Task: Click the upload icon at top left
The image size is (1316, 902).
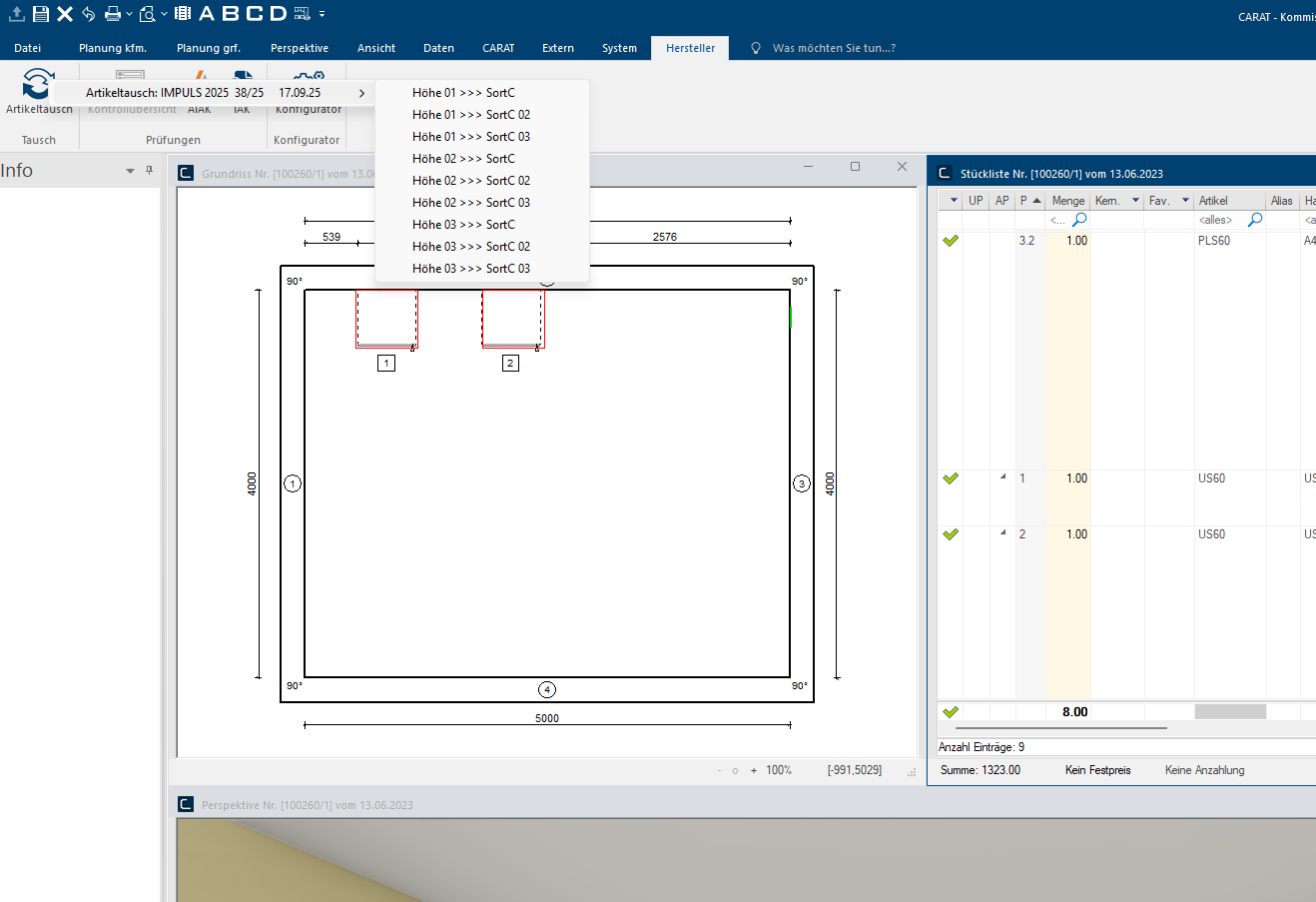Action: (x=16, y=13)
